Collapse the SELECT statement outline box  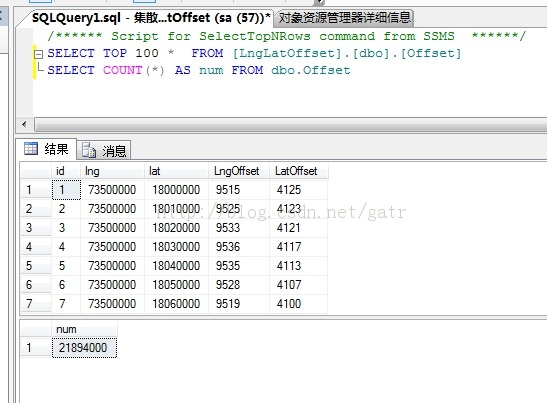38,54
